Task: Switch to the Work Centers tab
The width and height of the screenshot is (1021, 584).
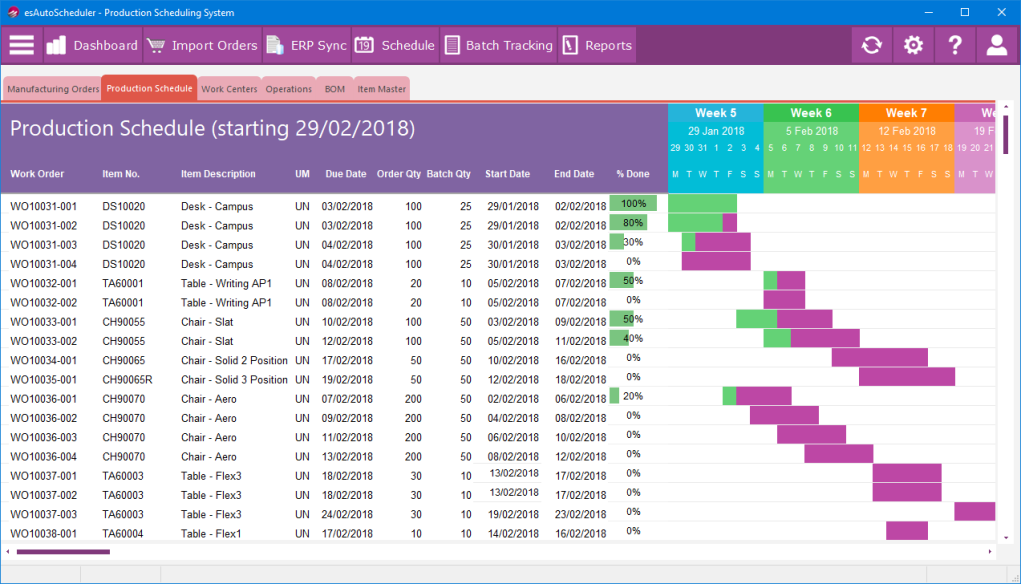Action: (x=229, y=88)
